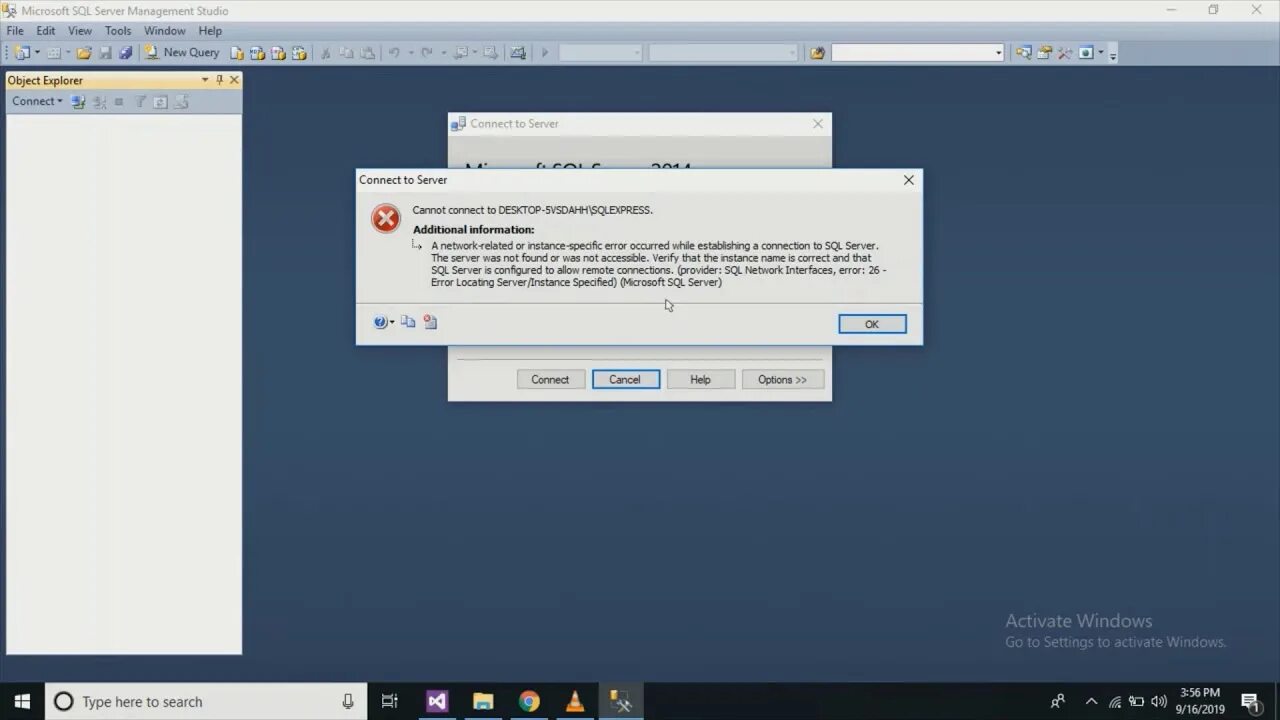Screen dimensions: 1280x720
Task: Click the Analysis Services DMX Query icon
Action: coord(278,52)
